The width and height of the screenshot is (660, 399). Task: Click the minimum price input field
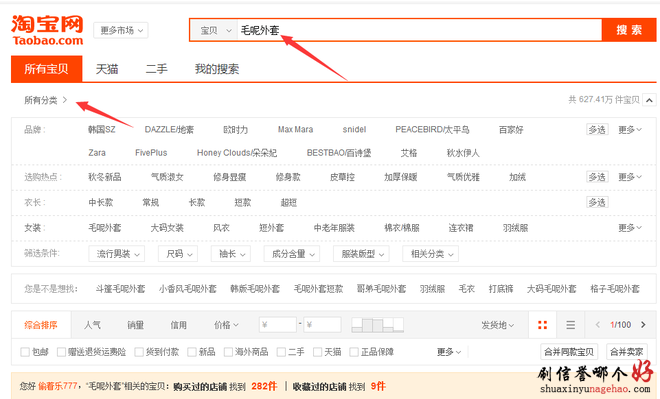click(x=278, y=325)
